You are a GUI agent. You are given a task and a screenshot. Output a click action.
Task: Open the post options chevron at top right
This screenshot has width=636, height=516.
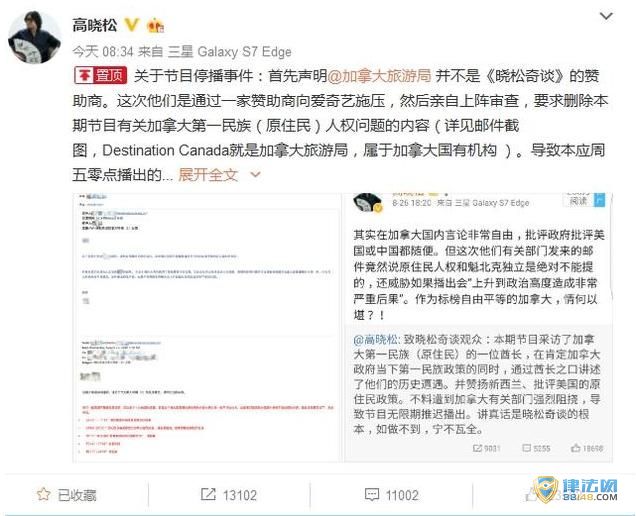pyautogui.click(x=606, y=16)
